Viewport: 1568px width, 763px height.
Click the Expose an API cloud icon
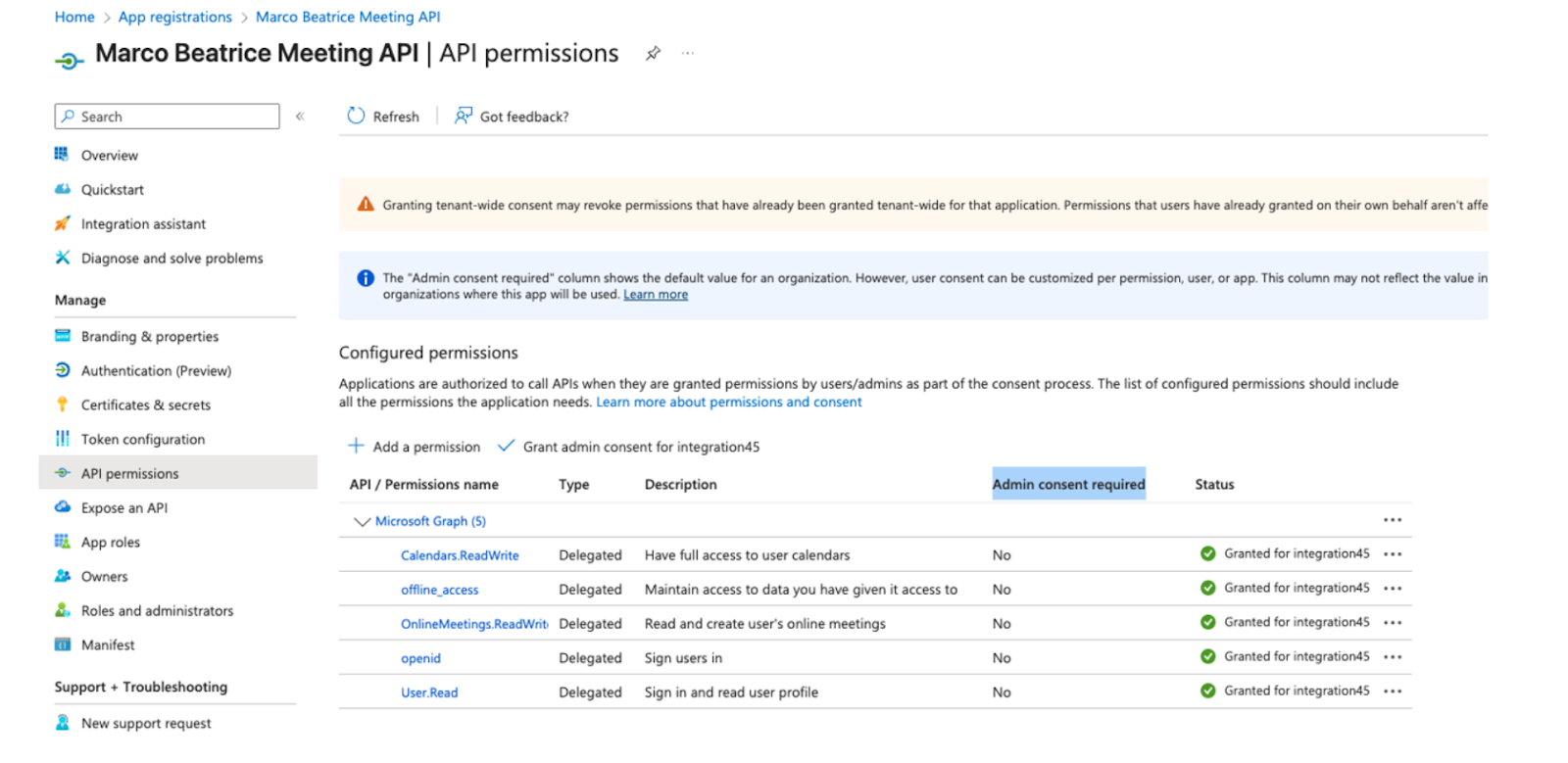pos(63,507)
